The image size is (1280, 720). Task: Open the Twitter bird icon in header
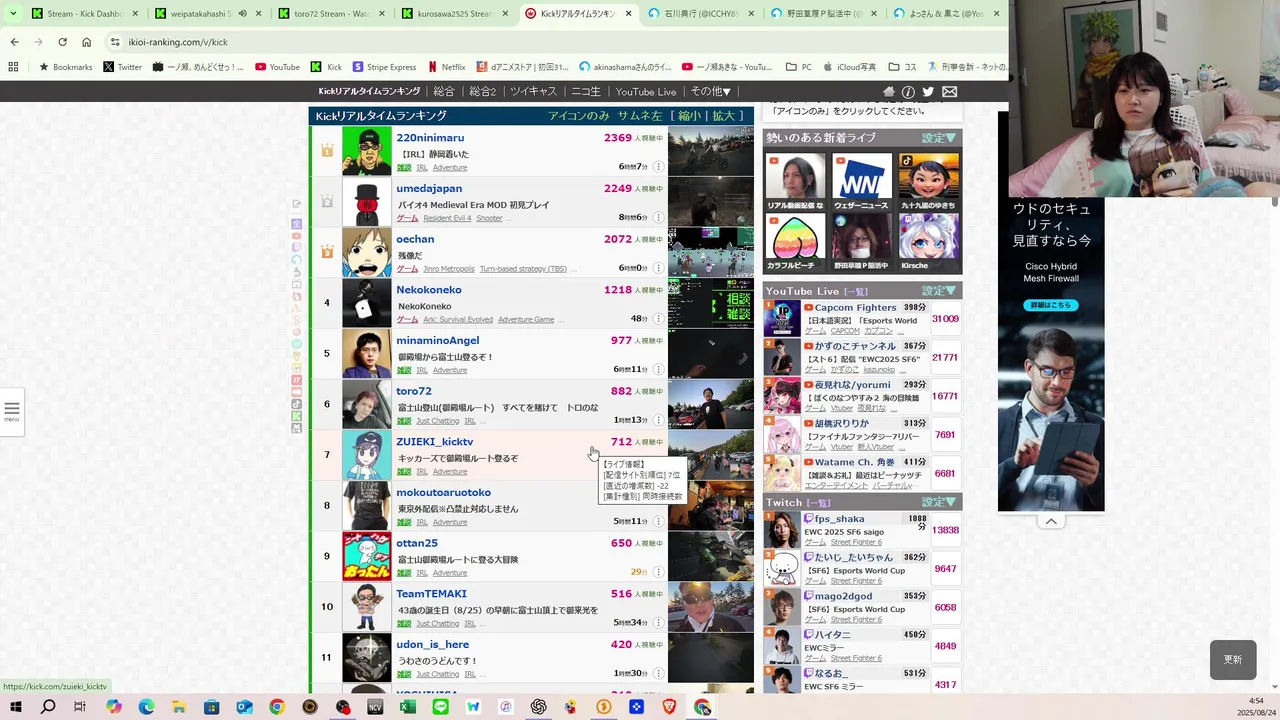928,91
